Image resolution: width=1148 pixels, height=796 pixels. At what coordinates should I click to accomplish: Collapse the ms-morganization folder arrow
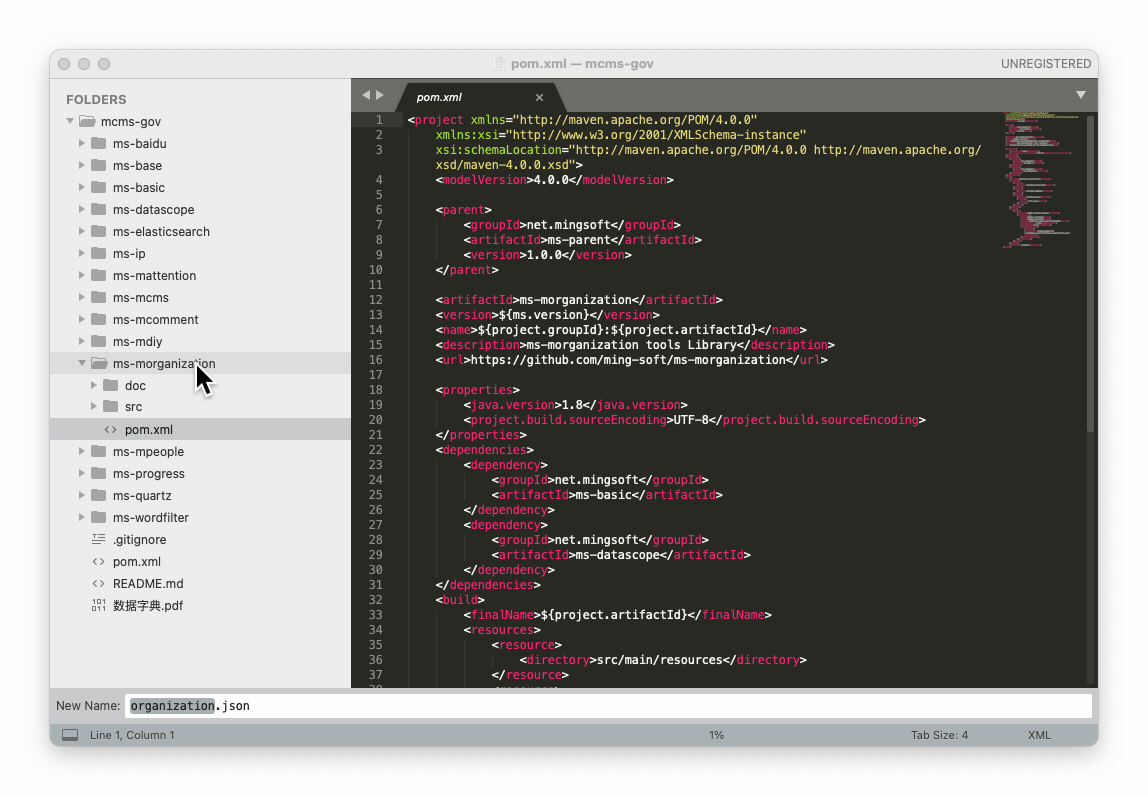[x=82, y=364]
